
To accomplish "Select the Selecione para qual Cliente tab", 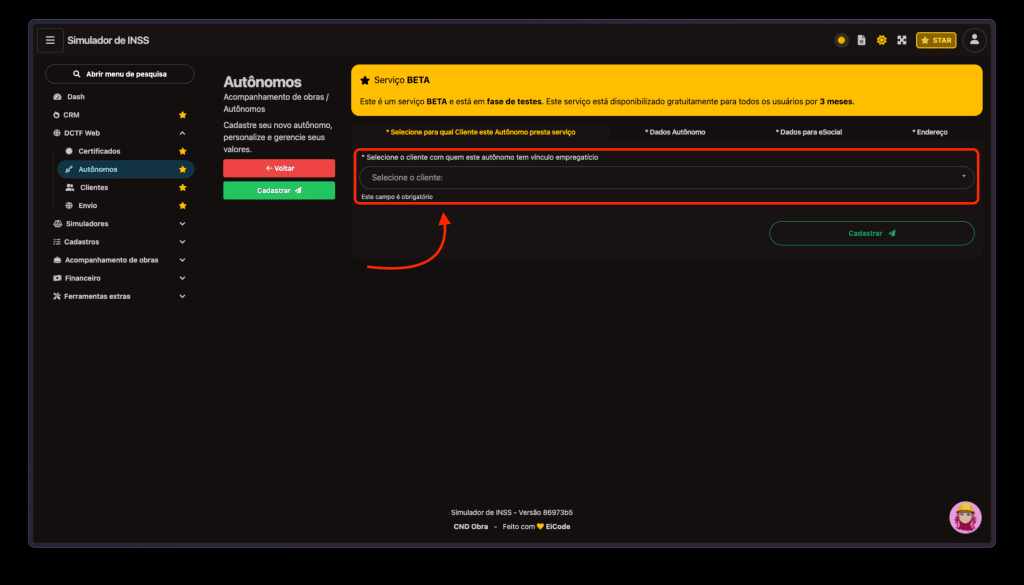I will [x=481, y=132].
